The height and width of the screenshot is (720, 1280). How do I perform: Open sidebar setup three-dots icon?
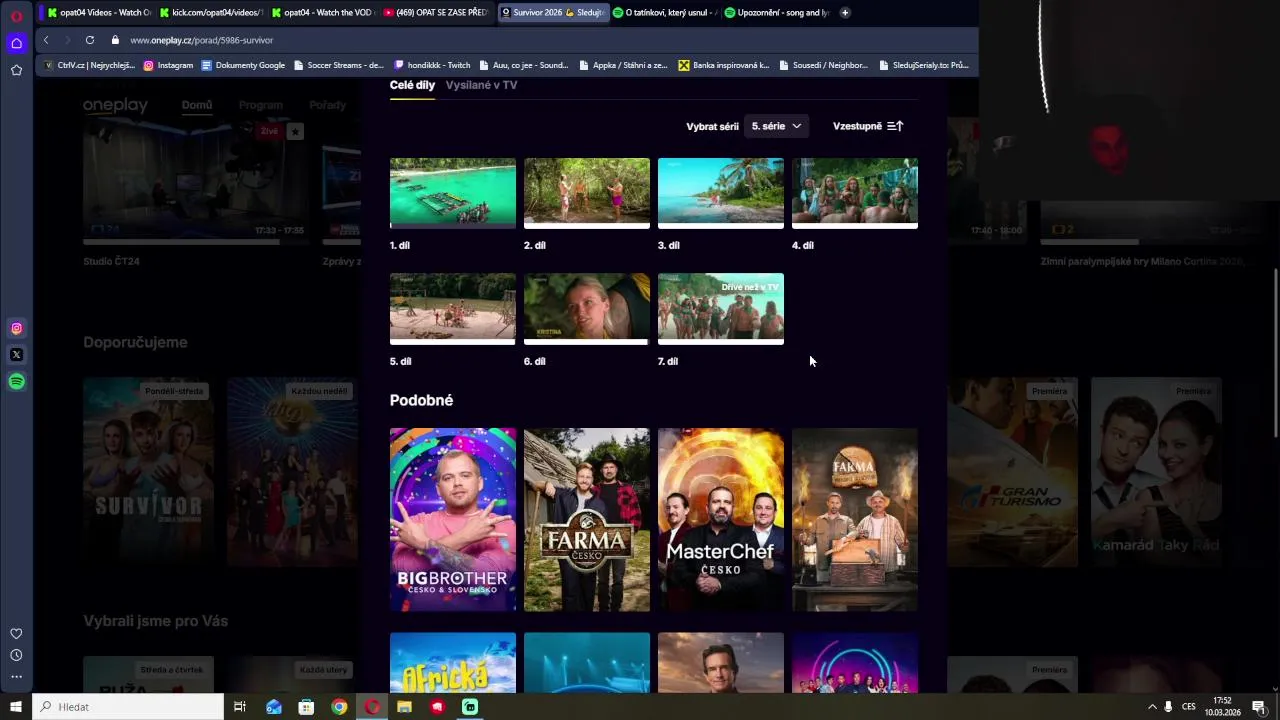[16, 677]
